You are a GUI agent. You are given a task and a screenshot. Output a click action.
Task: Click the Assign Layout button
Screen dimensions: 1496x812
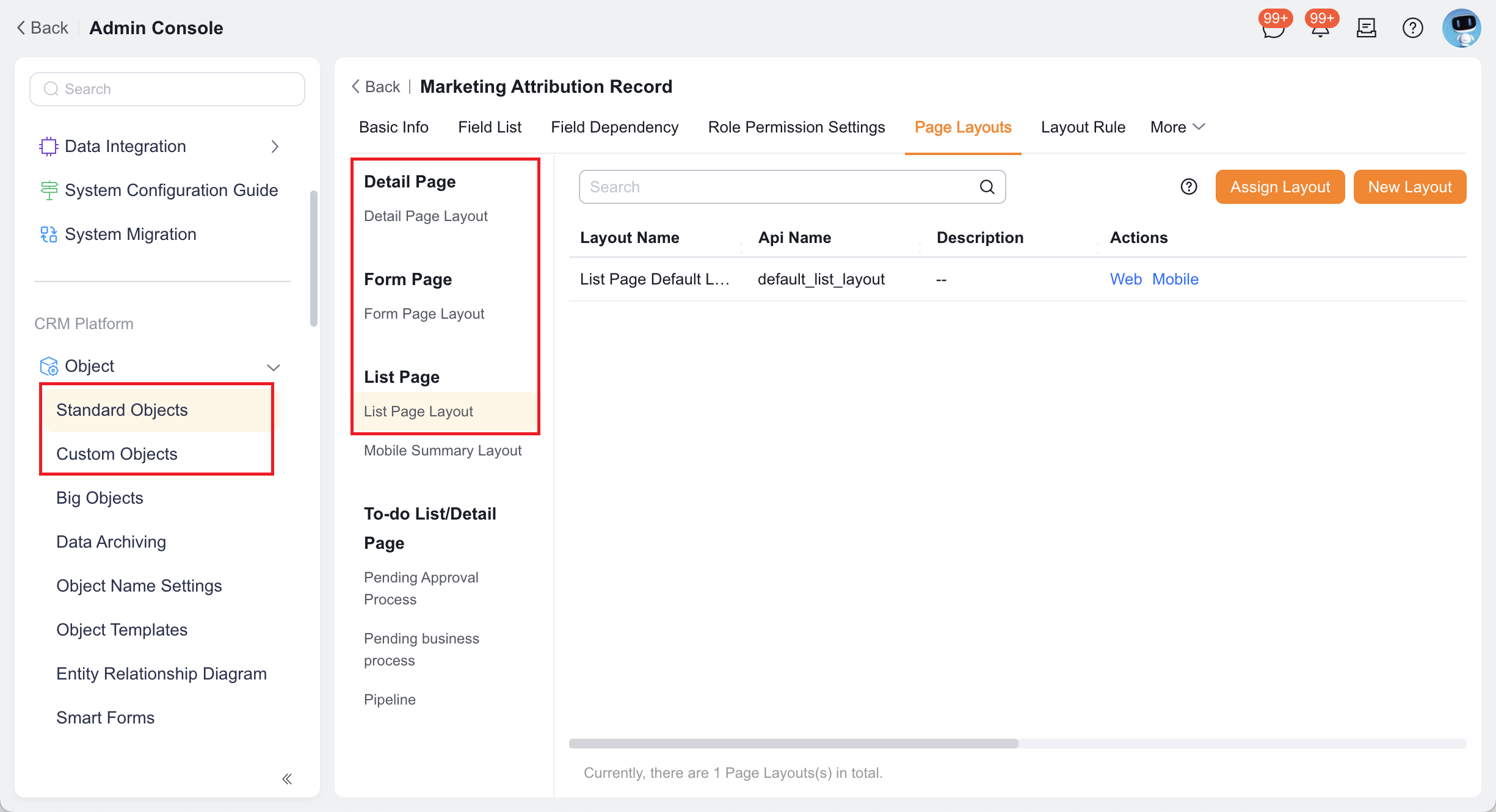pos(1280,187)
